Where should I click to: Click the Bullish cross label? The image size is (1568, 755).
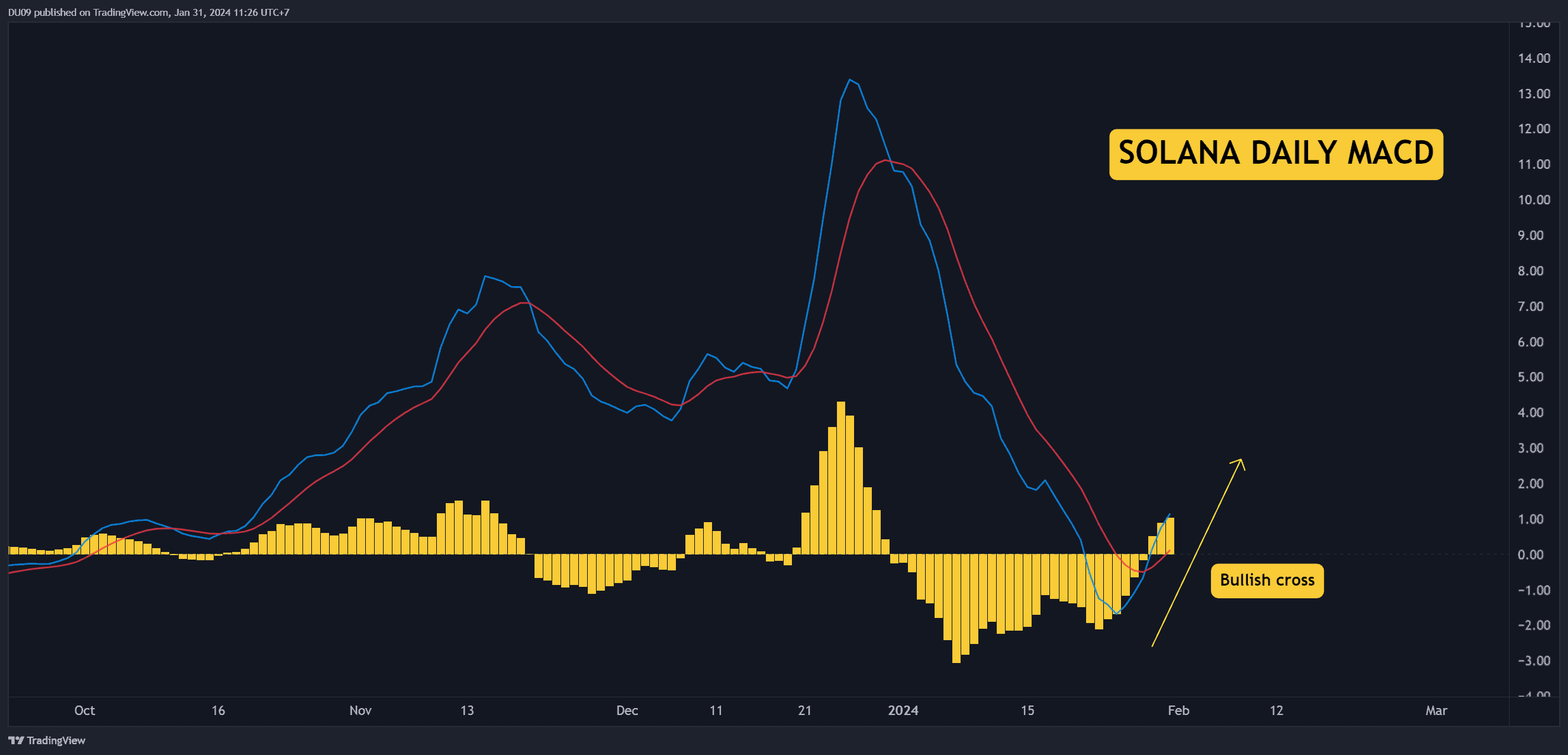[x=1267, y=581]
